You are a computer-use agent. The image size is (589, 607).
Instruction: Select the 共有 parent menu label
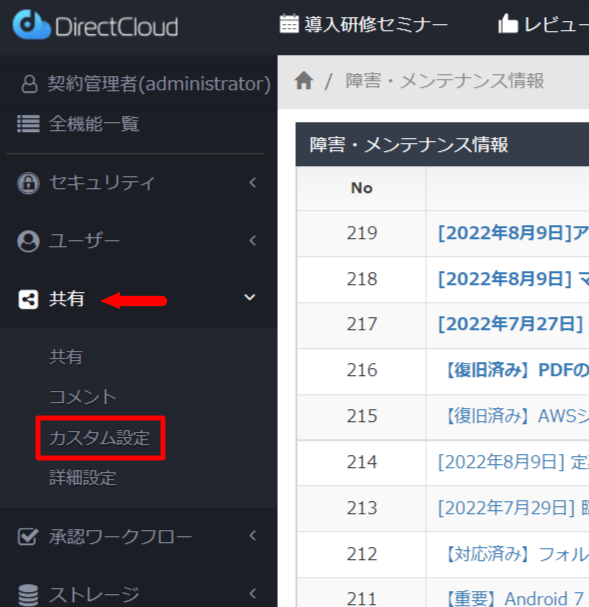pos(67,299)
